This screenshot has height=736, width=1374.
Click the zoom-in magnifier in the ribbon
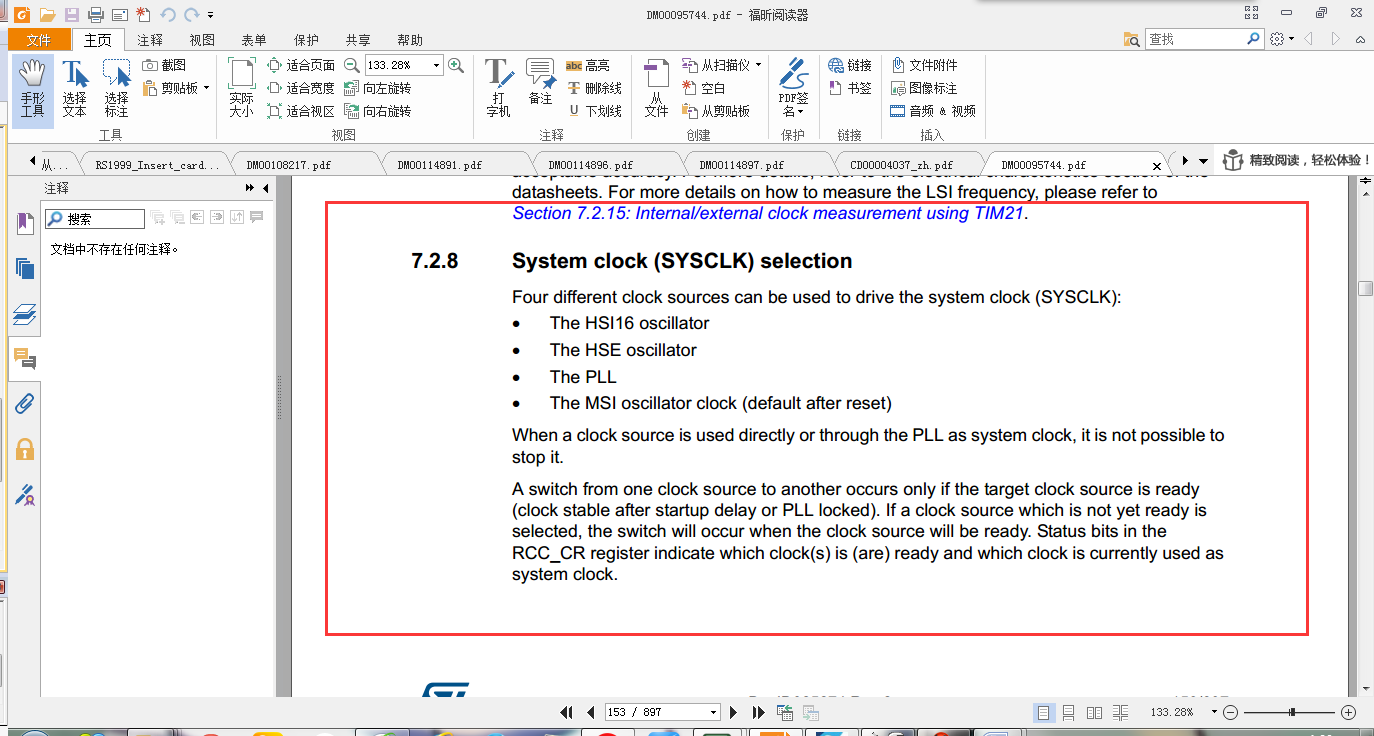(x=456, y=65)
